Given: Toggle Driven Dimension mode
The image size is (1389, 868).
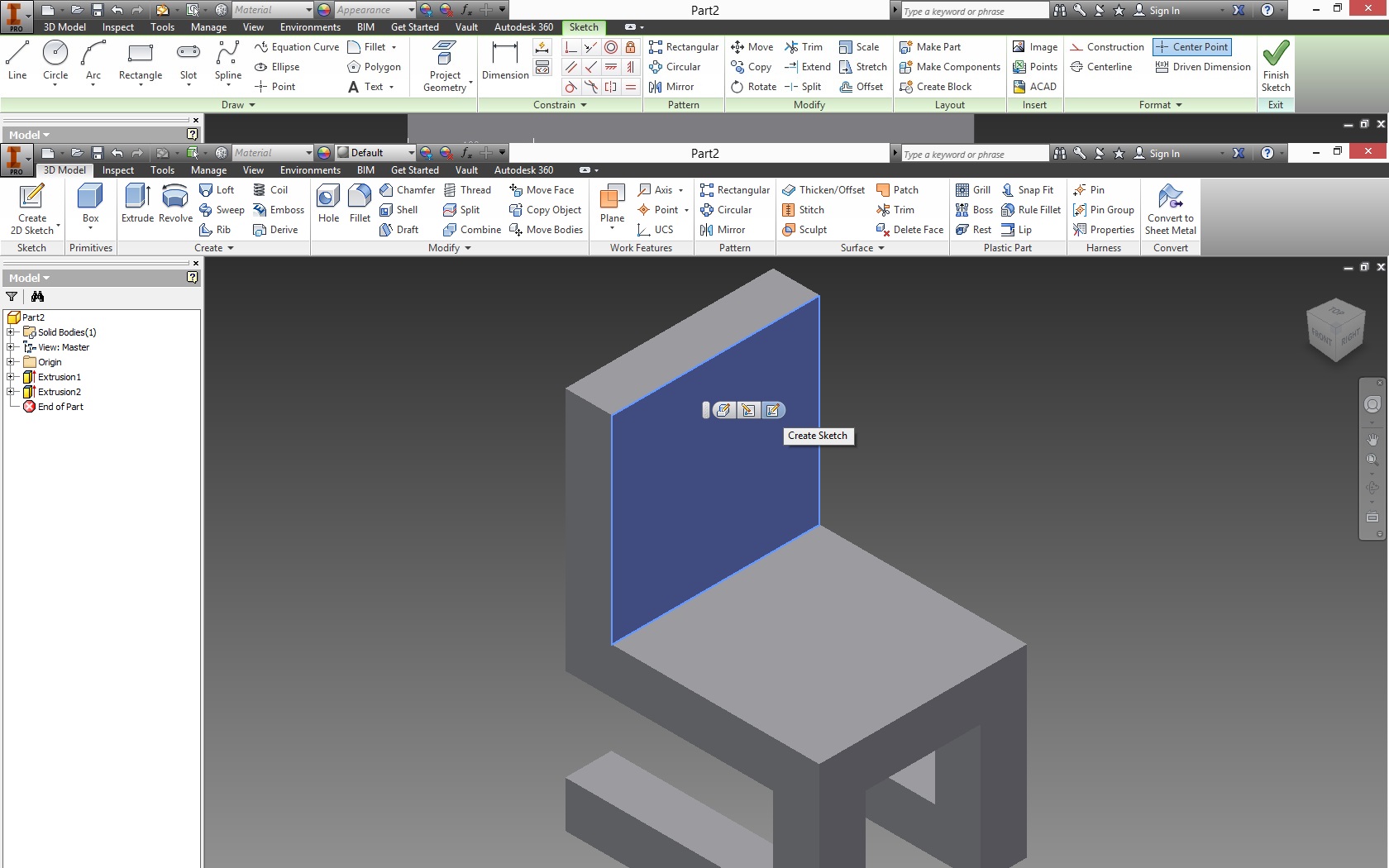Looking at the screenshot, I should pos(1203,67).
